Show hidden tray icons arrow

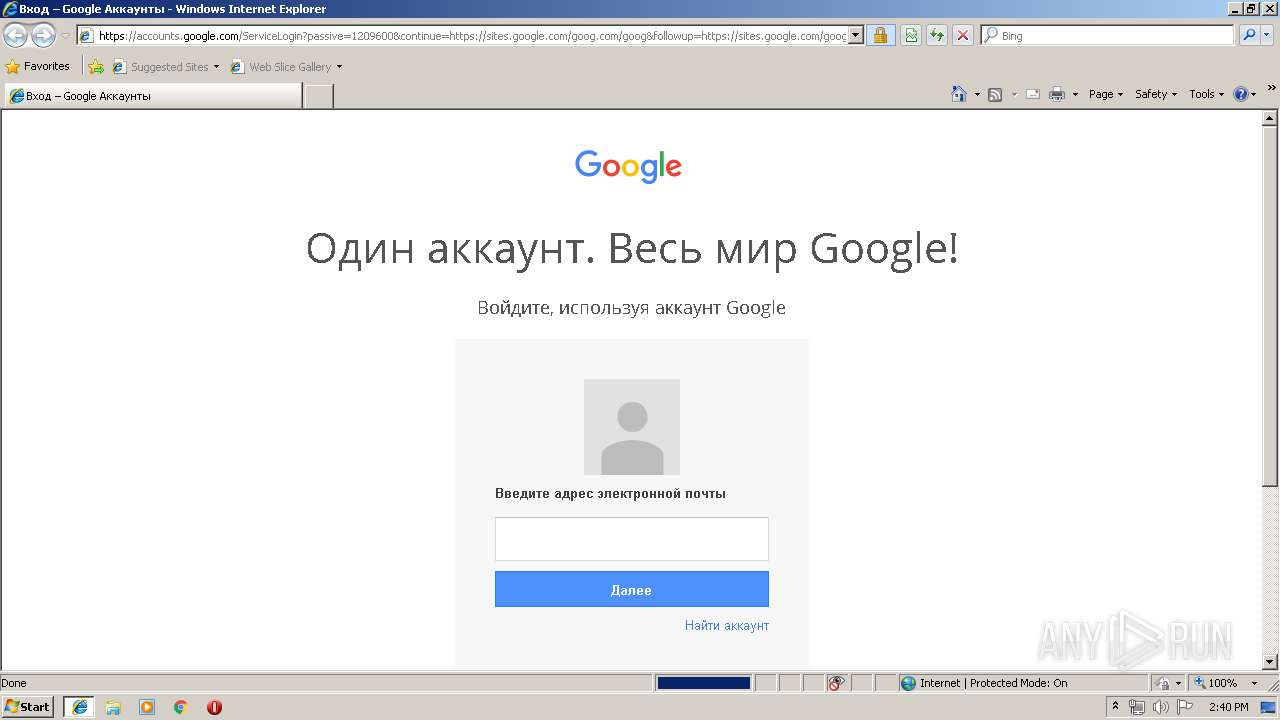[1115, 707]
